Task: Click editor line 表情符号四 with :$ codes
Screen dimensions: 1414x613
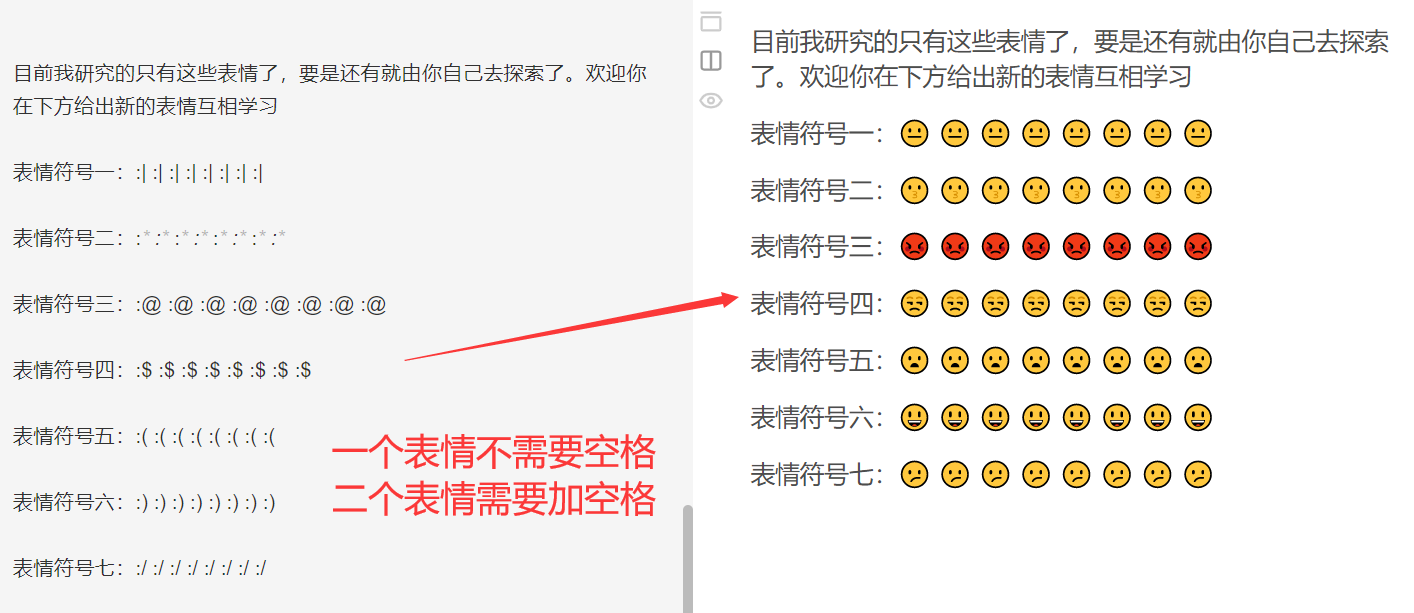Action: pos(162,371)
